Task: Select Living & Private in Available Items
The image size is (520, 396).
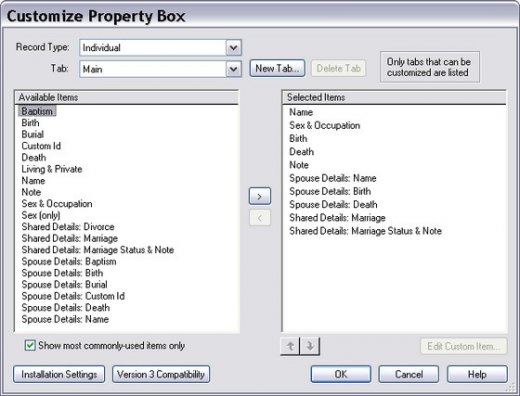Action: 52,169
